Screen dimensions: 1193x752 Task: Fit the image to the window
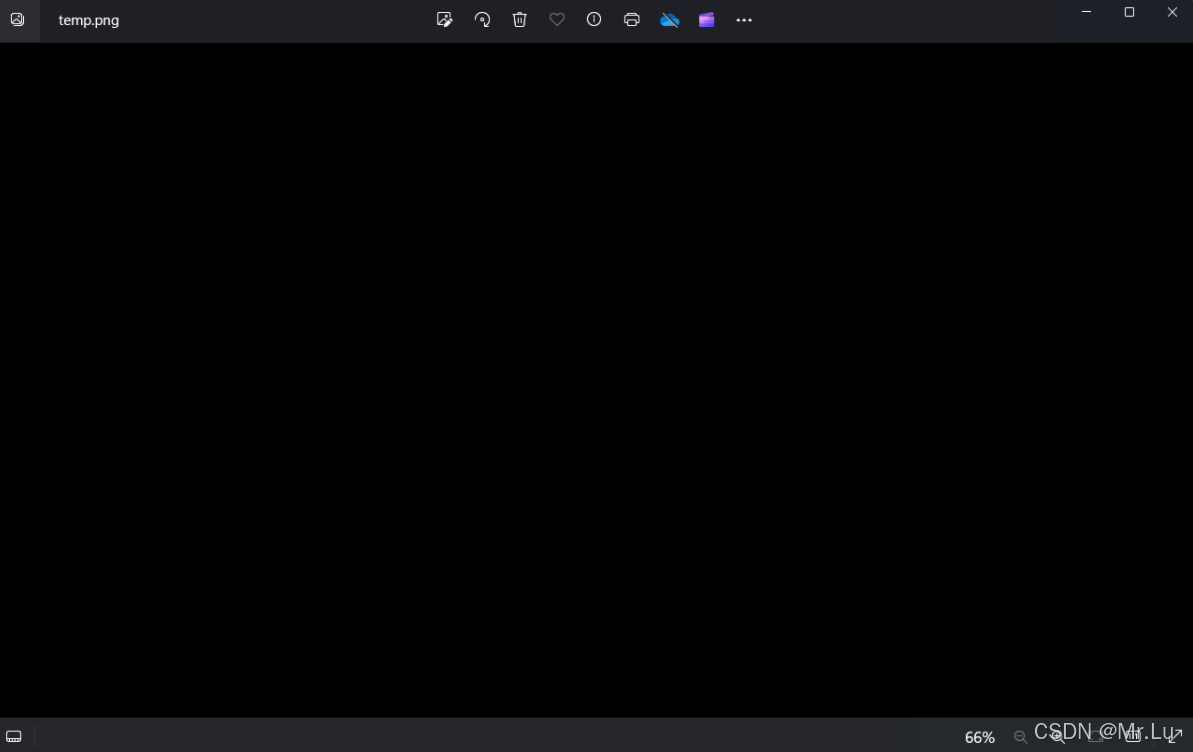tap(1094, 737)
